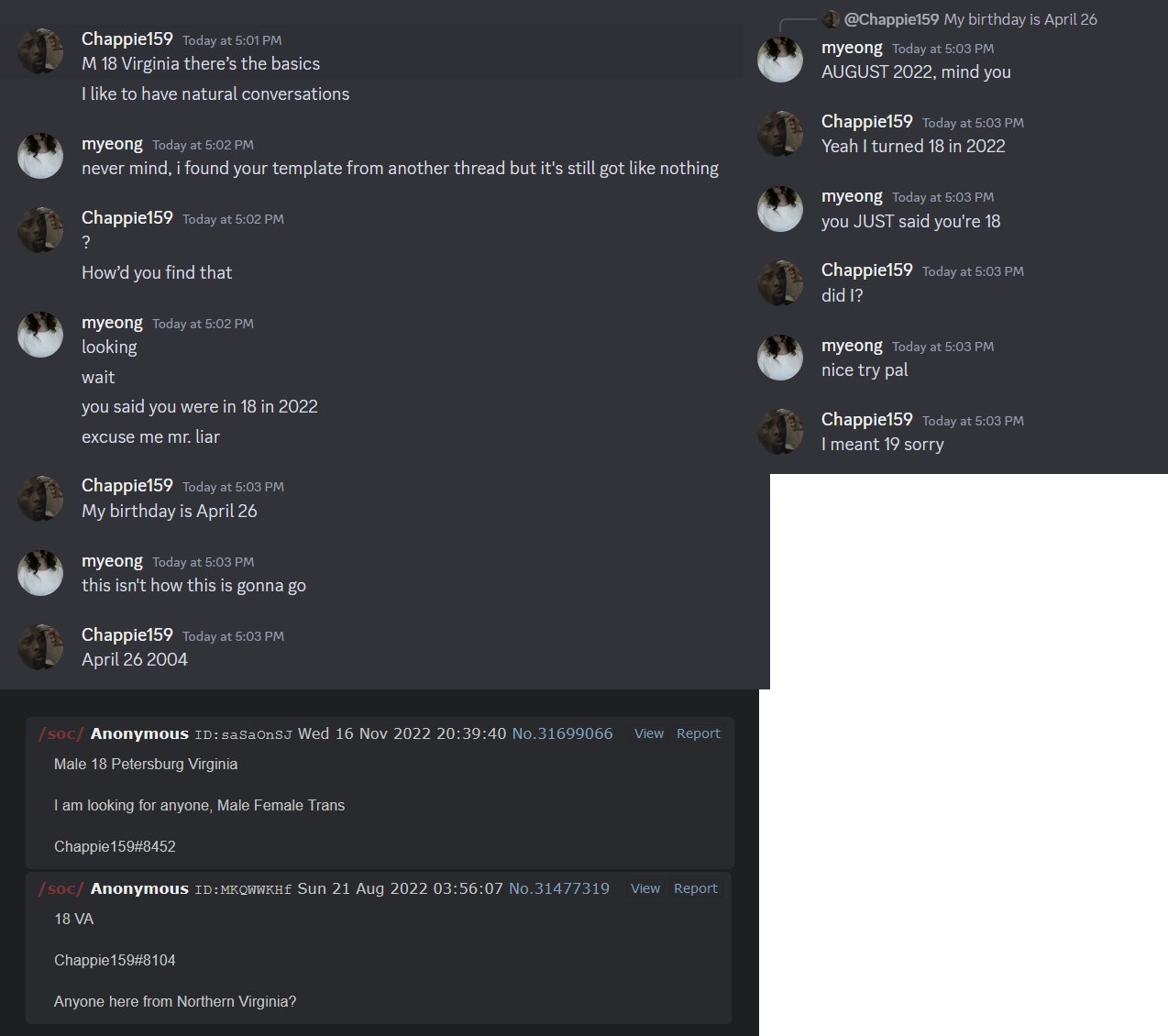Image resolution: width=1168 pixels, height=1036 pixels.
Task: Click myeong's avatar beside 'nice try pal'
Action: pos(780,358)
